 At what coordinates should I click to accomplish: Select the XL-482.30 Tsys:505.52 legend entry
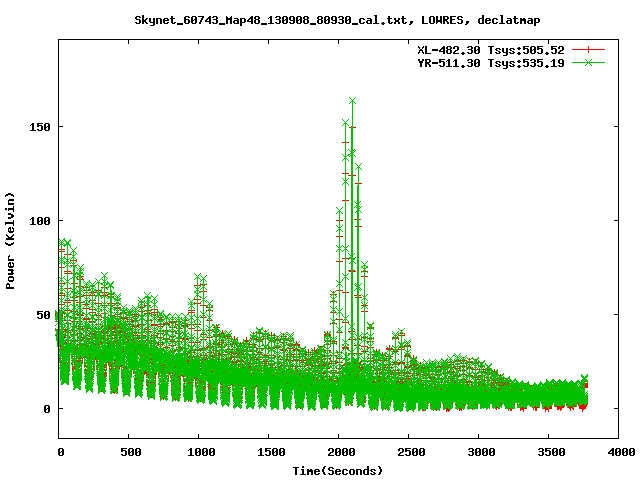[491, 50]
